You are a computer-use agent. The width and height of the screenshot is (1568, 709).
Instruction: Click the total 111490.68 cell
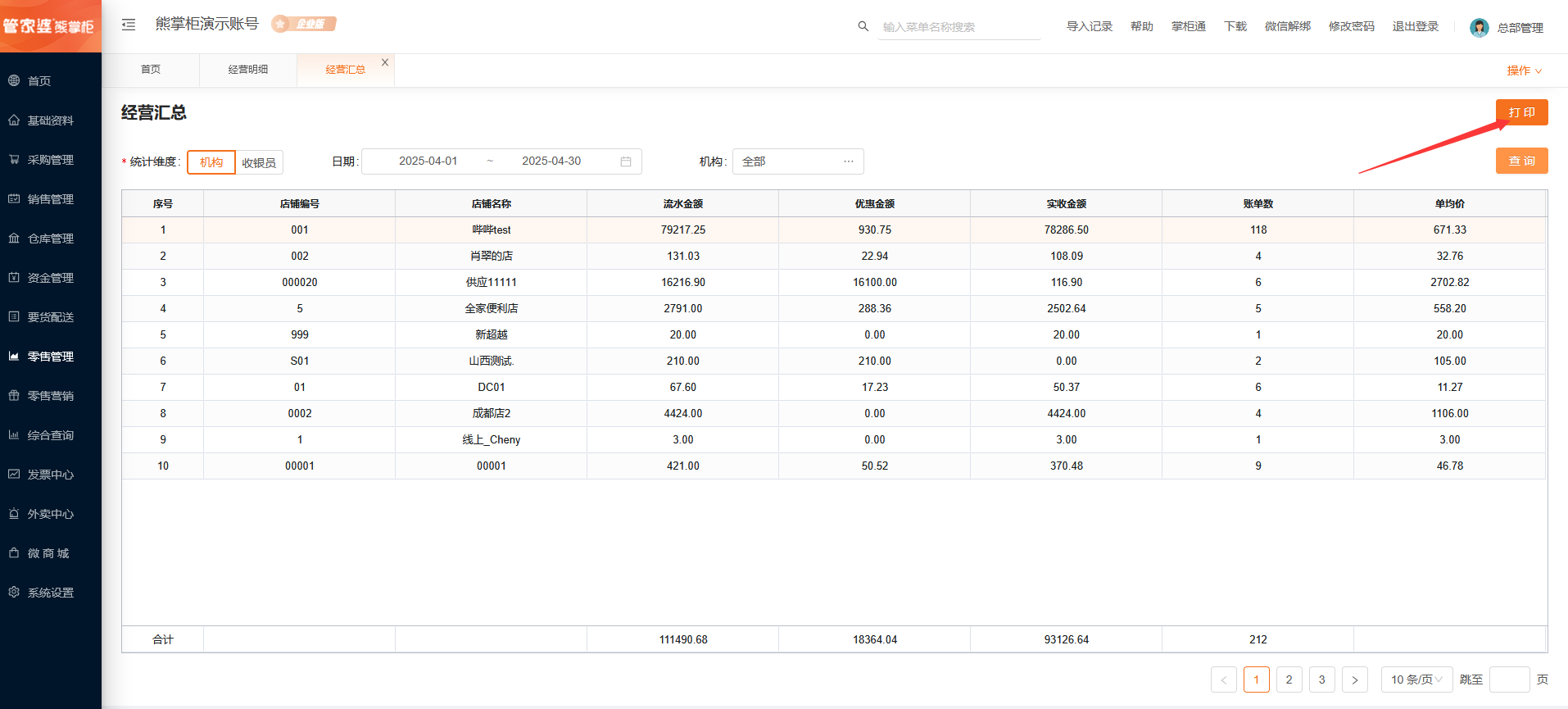coord(683,639)
